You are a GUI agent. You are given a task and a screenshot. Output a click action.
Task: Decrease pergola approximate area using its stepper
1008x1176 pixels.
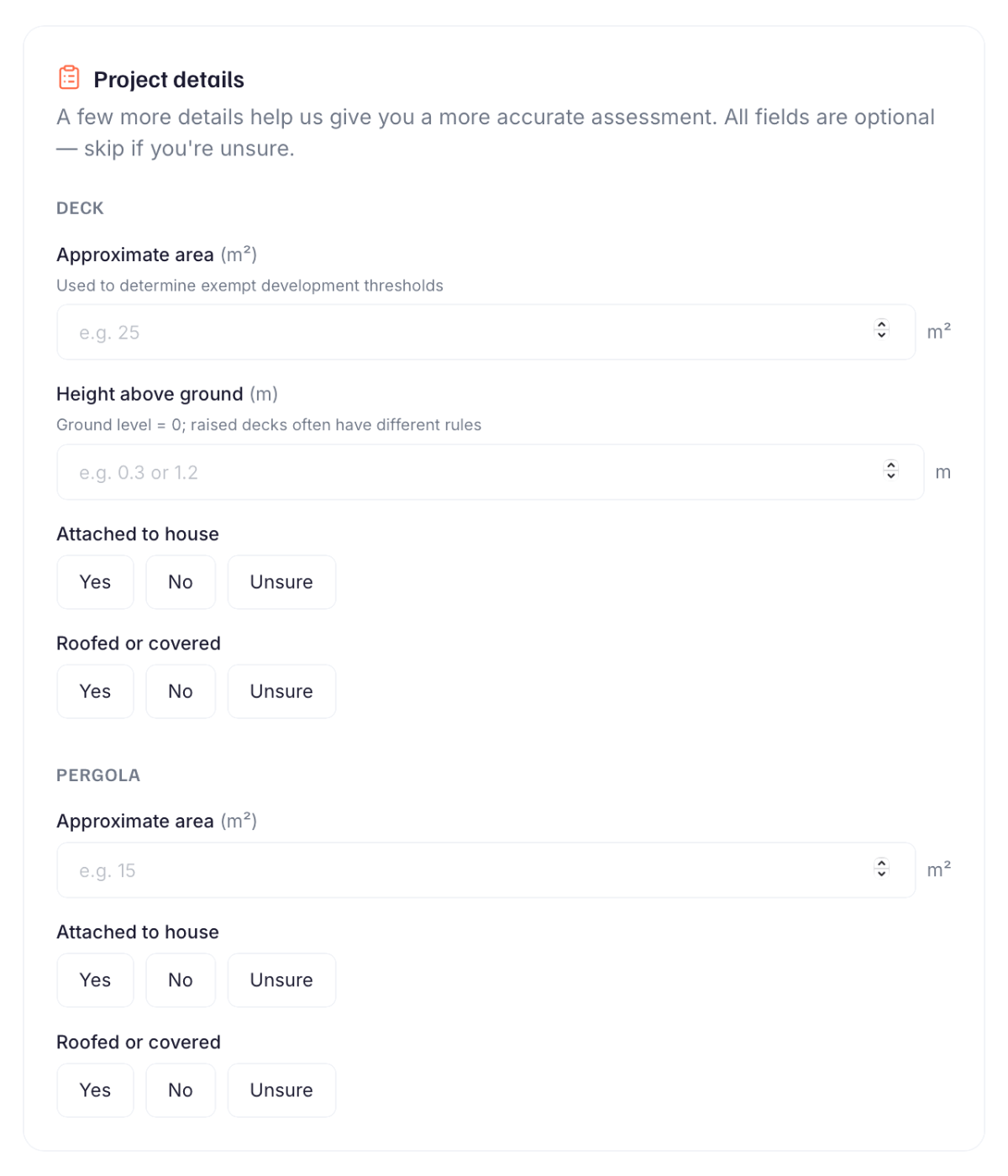coord(881,874)
